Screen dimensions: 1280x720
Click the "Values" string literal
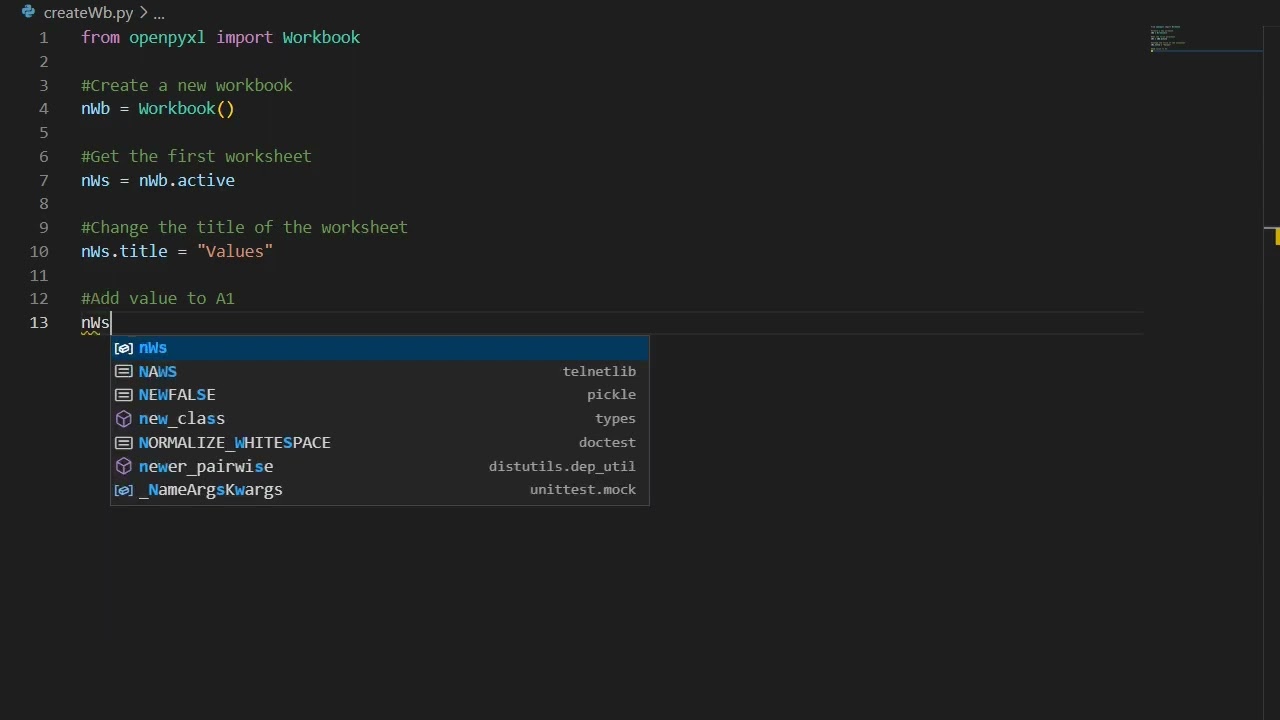tap(235, 251)
